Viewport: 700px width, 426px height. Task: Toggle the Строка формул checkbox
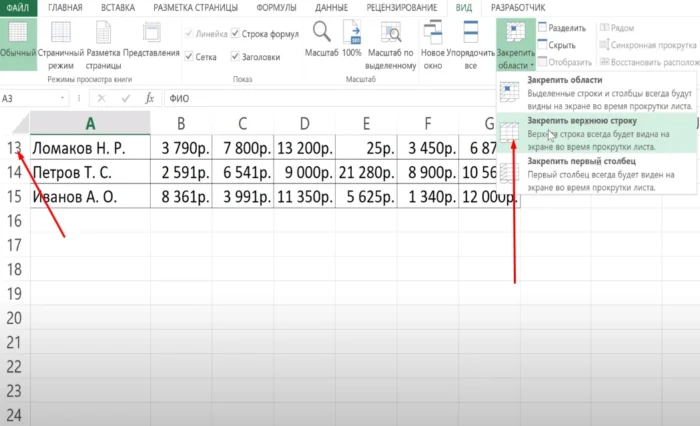[x=236, y=34]
